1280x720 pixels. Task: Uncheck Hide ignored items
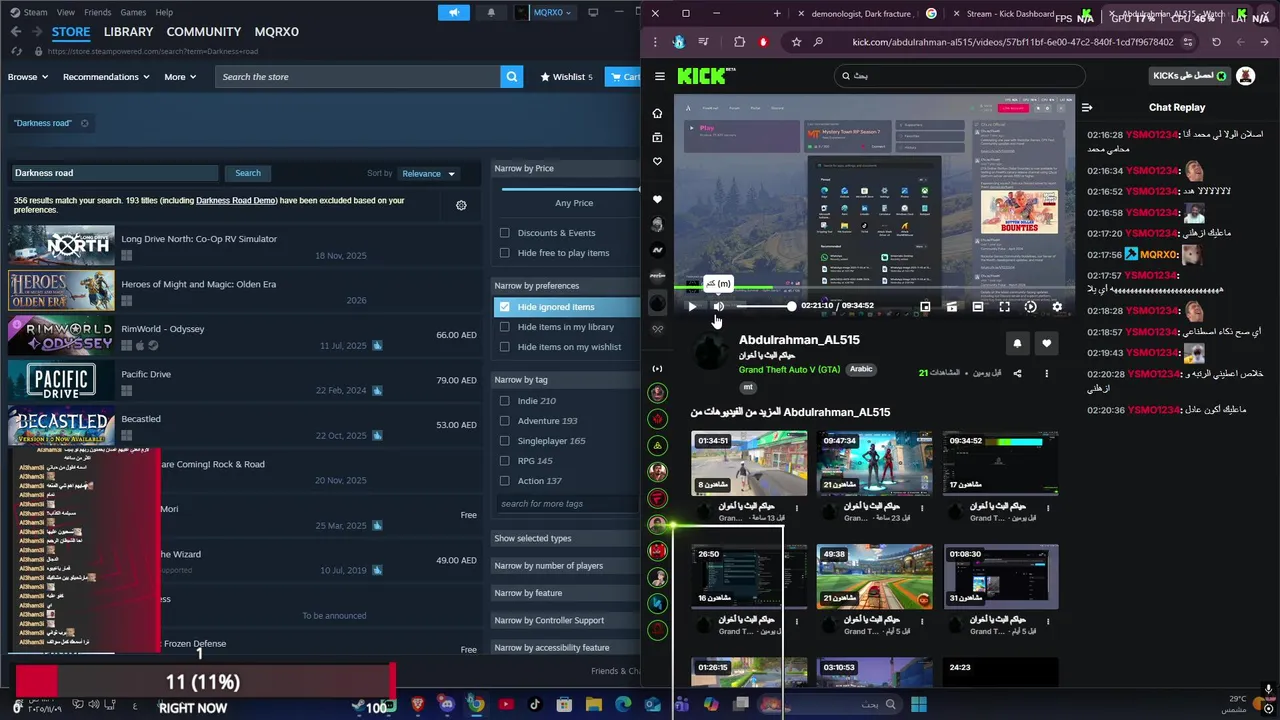504,307
